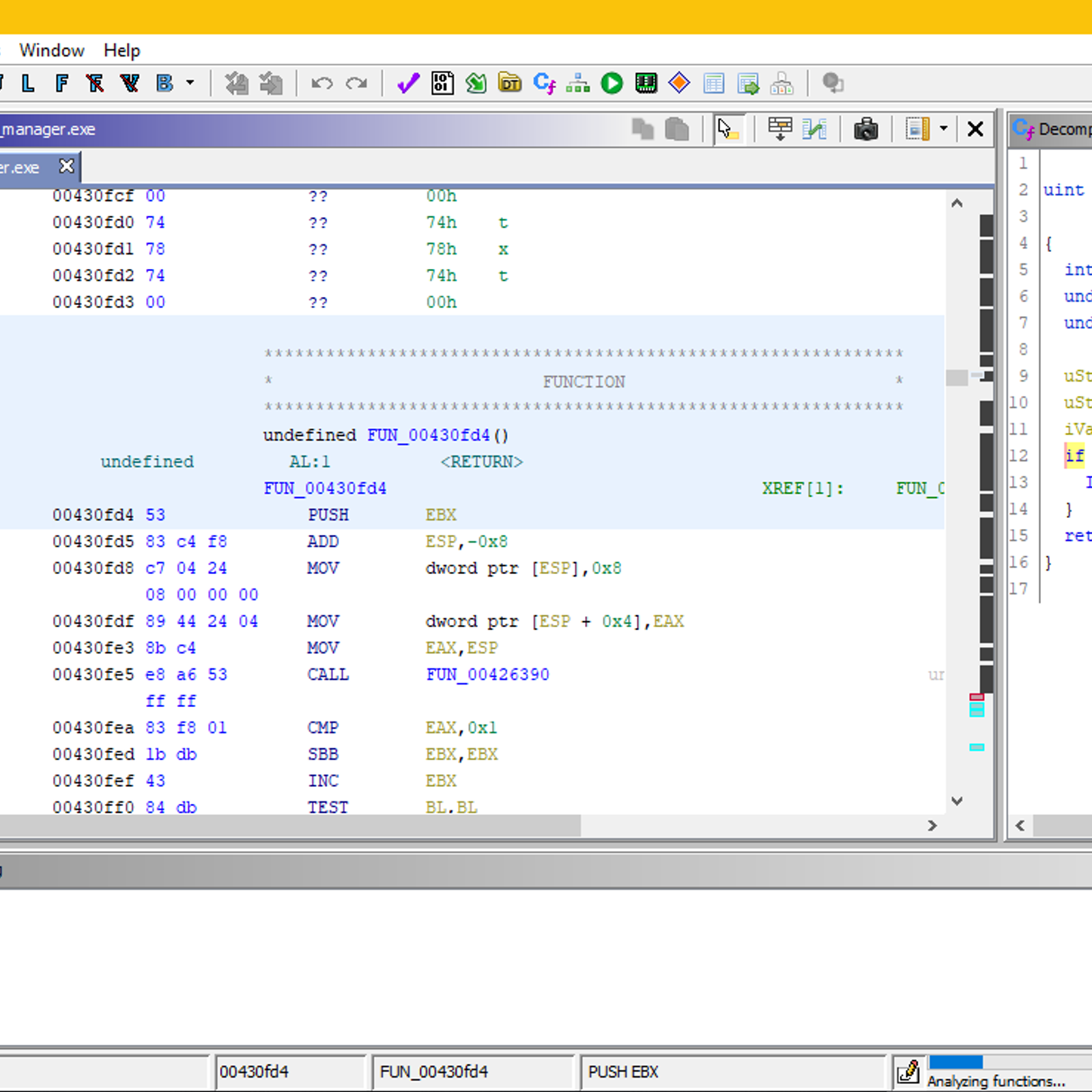Click the listing horizontal scrollbar right arrow
The width and height of the screenshot is (1092, 1092).
pyautogui.click(x=932, y=826)
